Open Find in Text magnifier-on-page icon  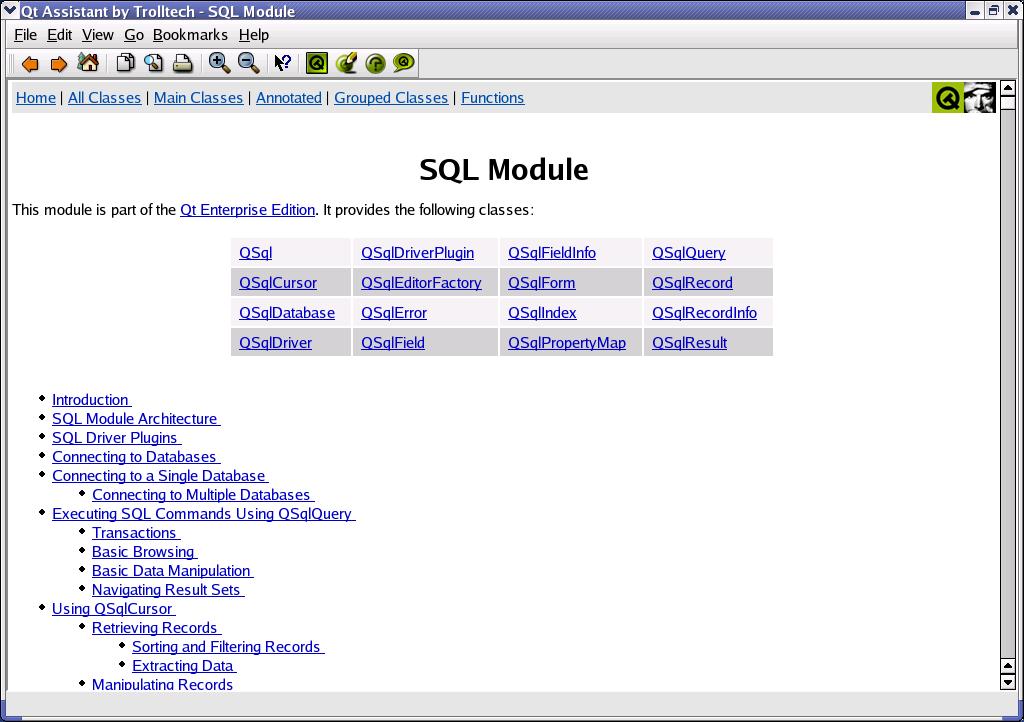[x=153, y=63]
